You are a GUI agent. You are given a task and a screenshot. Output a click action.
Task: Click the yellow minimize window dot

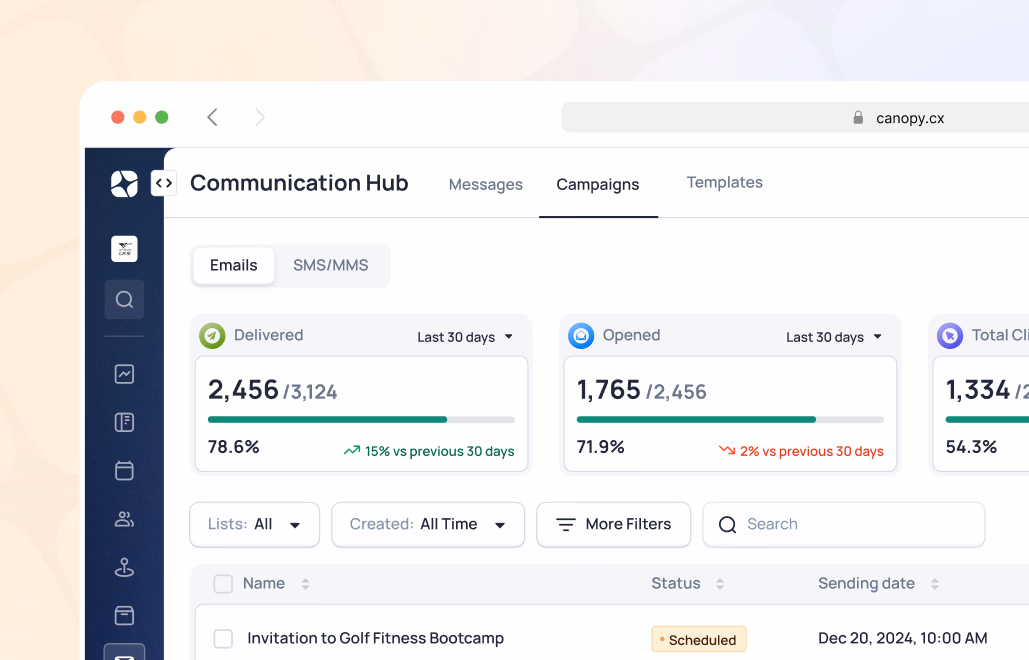click(140, 117)
